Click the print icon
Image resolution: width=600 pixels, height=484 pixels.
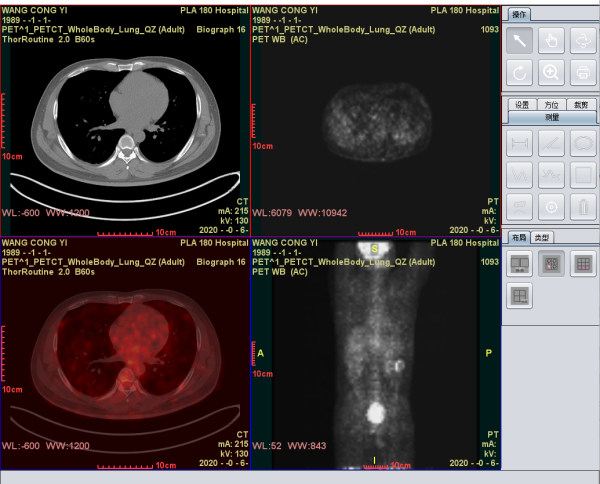tap(581, 72)
